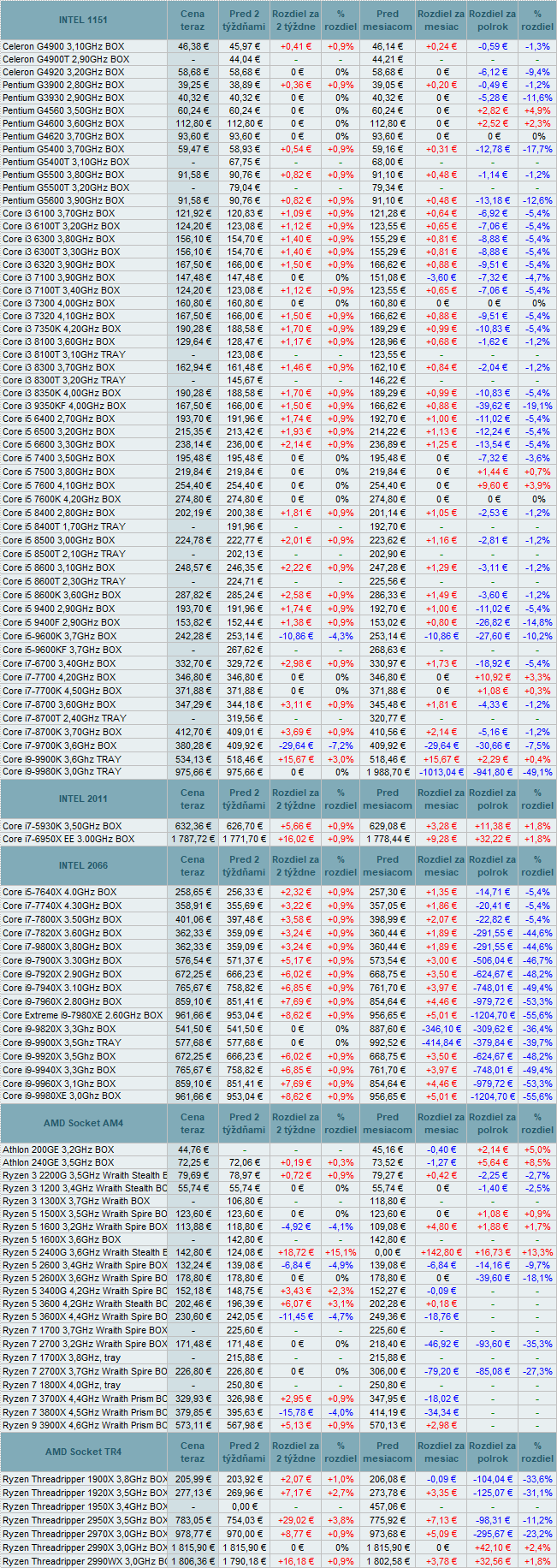Viewport: 557px width, 1568px height.
Task: Click -506,04 € in Core i9-7900X row
Action: [x=493, y=960]
